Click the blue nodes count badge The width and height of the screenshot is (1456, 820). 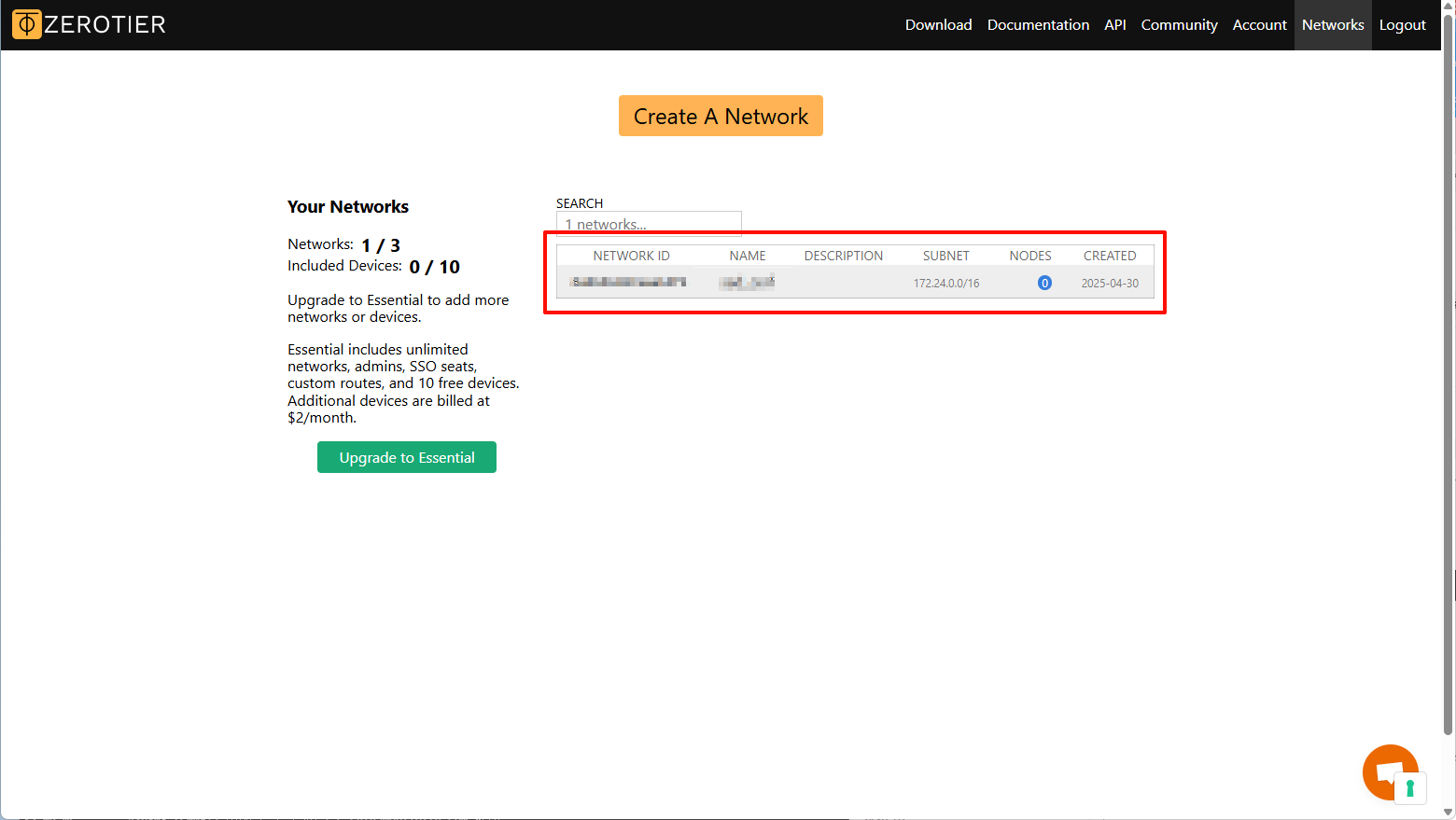coord(1044,283)
